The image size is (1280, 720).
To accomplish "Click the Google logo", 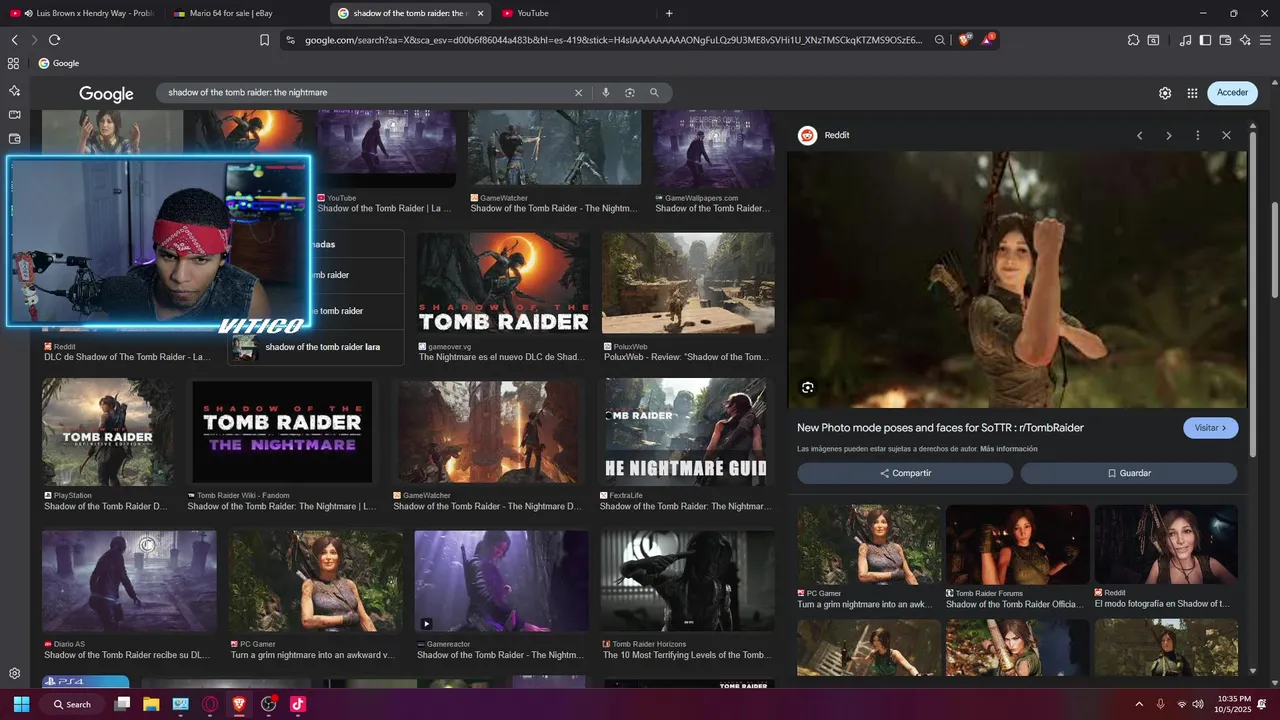I will (x=106, y=93).
